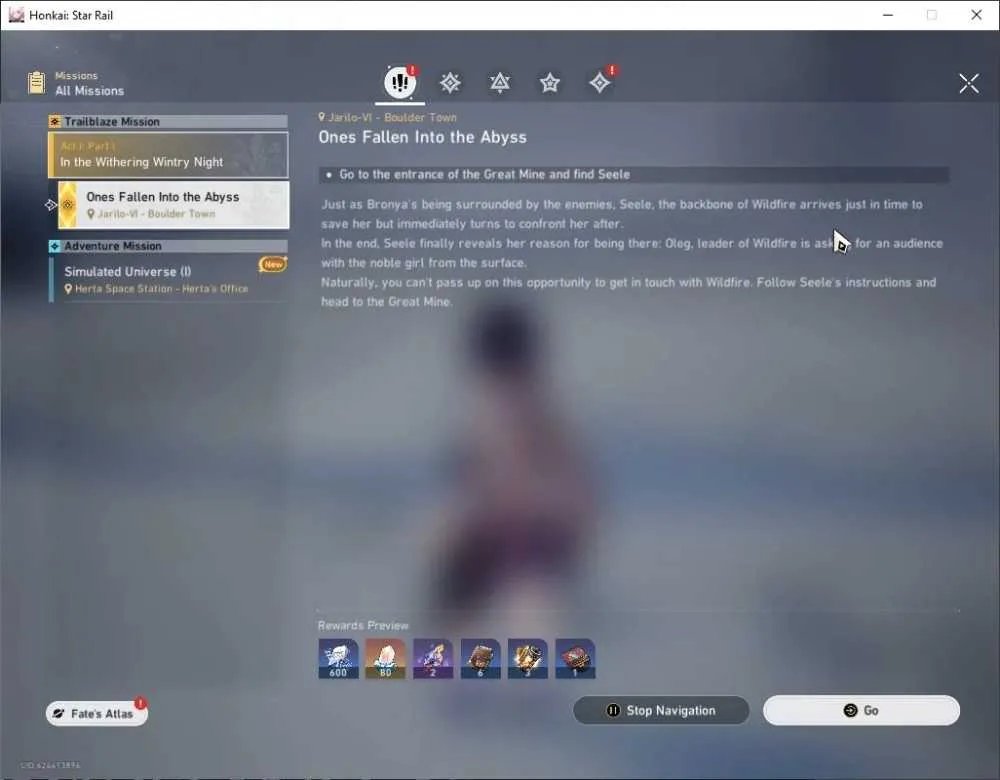
Task: Select the All Missions exclamation tab icon
Action: pyautogui.click(x=400, y=82)
